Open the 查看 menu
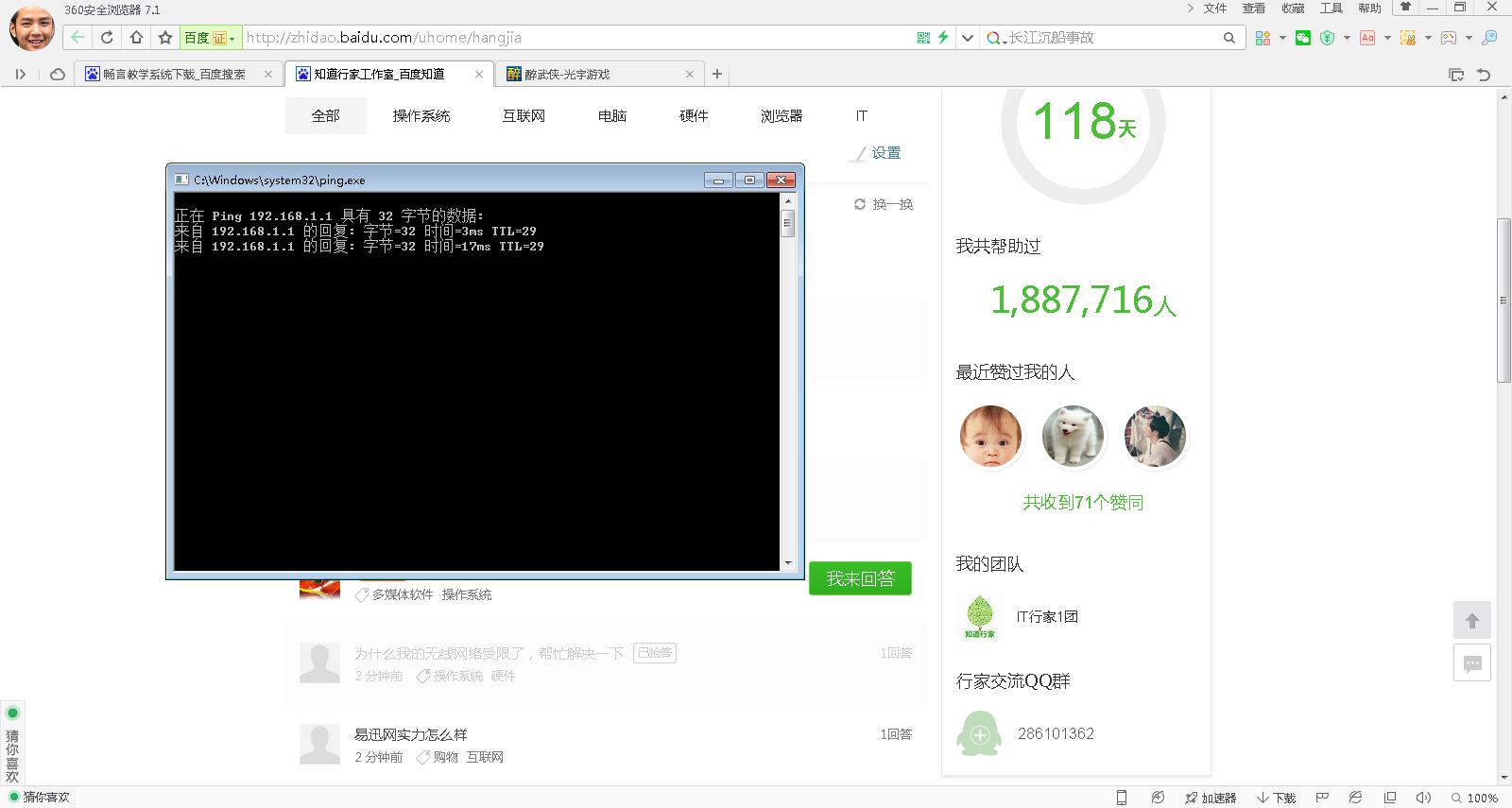This screenshot has height=808, width=1512. 1253,9
